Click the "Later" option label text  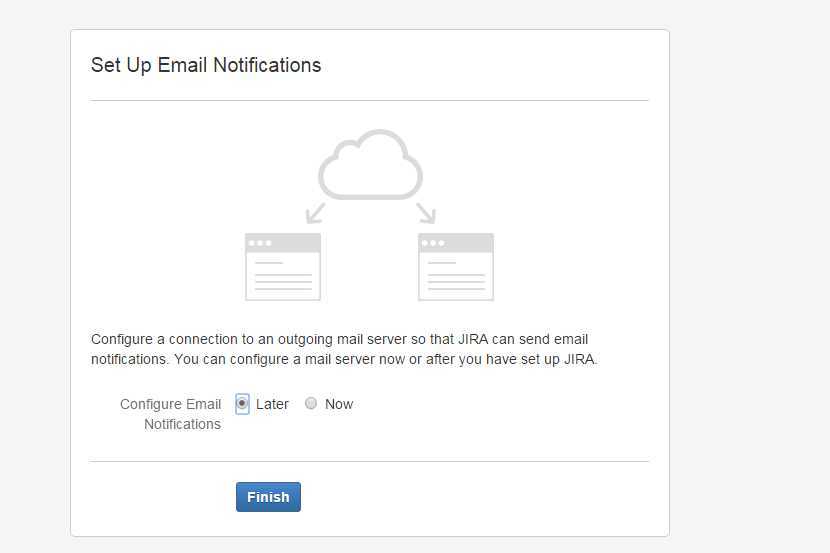pos(272,404)
